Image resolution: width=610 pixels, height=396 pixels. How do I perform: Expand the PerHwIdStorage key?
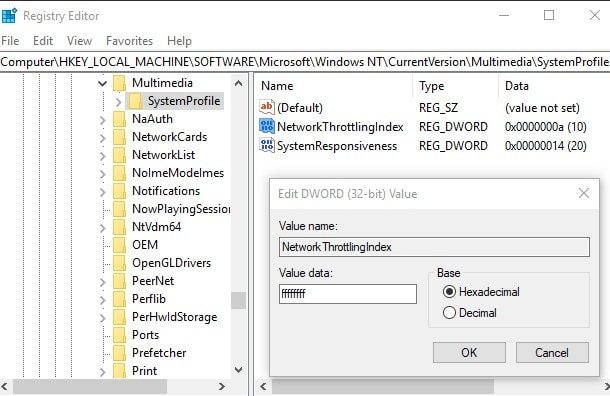pyautogui.click(x=102, y=318)
